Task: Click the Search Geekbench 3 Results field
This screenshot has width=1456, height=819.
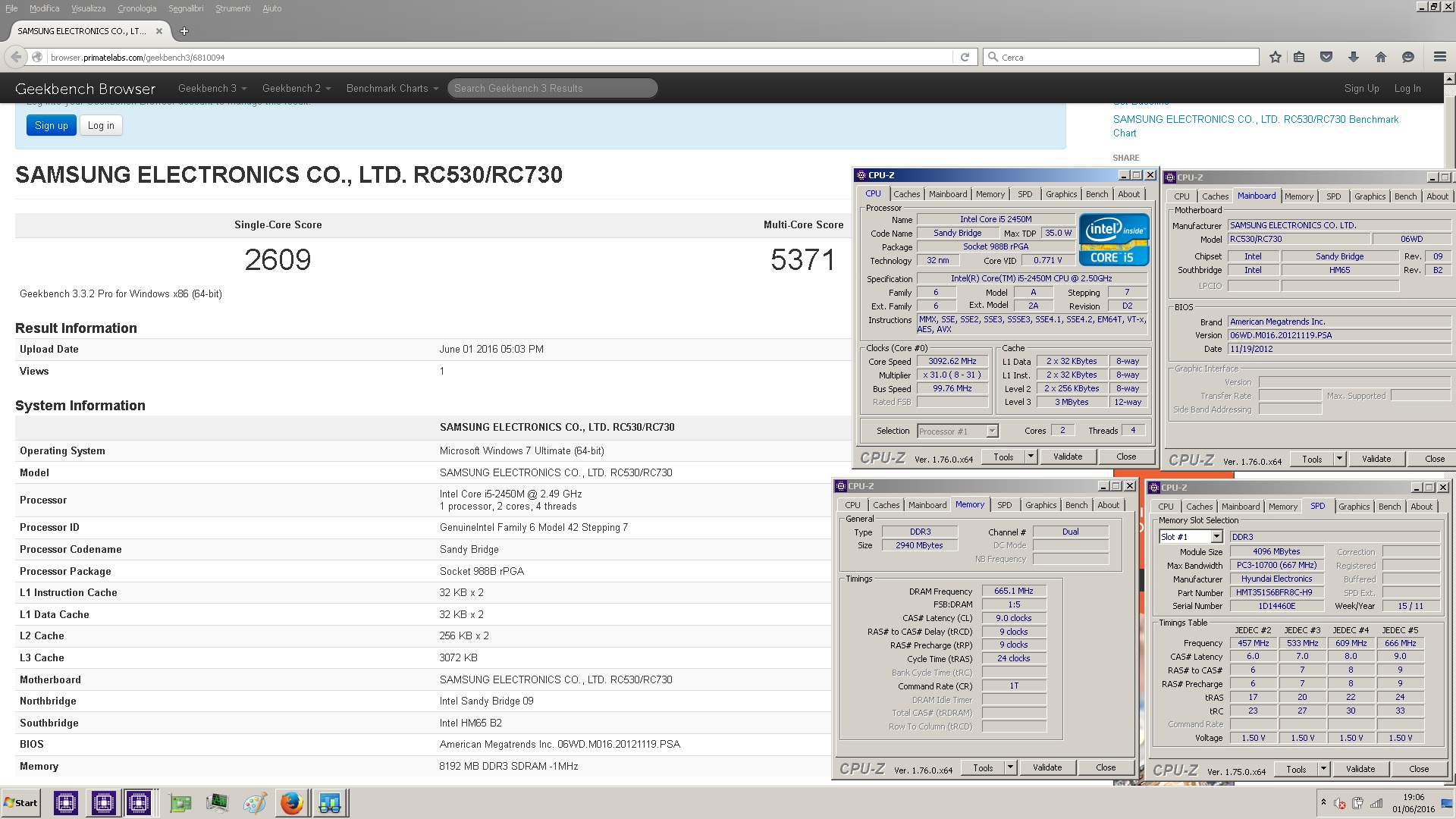Action: click(x=552, y=89)
